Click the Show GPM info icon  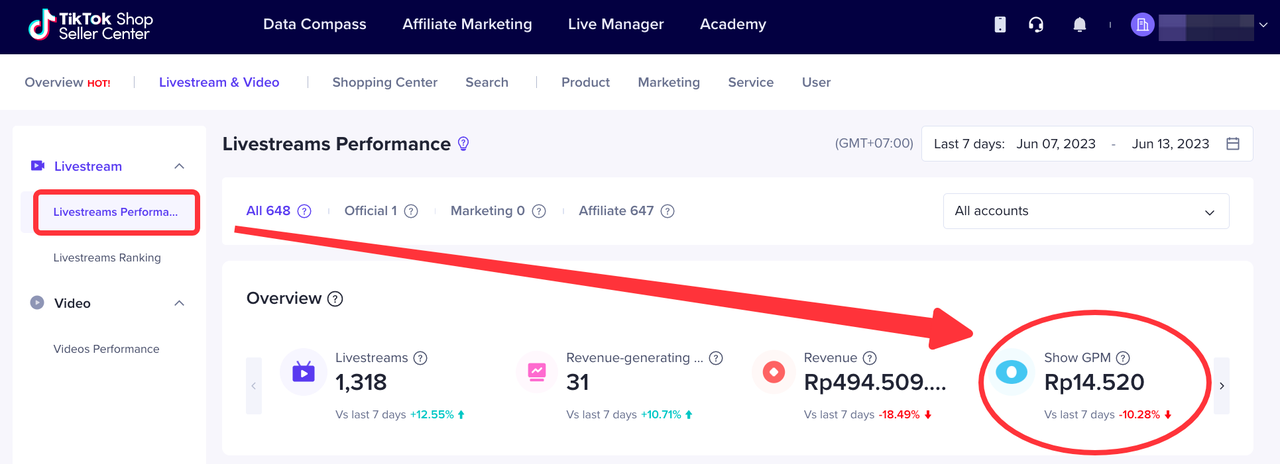[1123, 358]
